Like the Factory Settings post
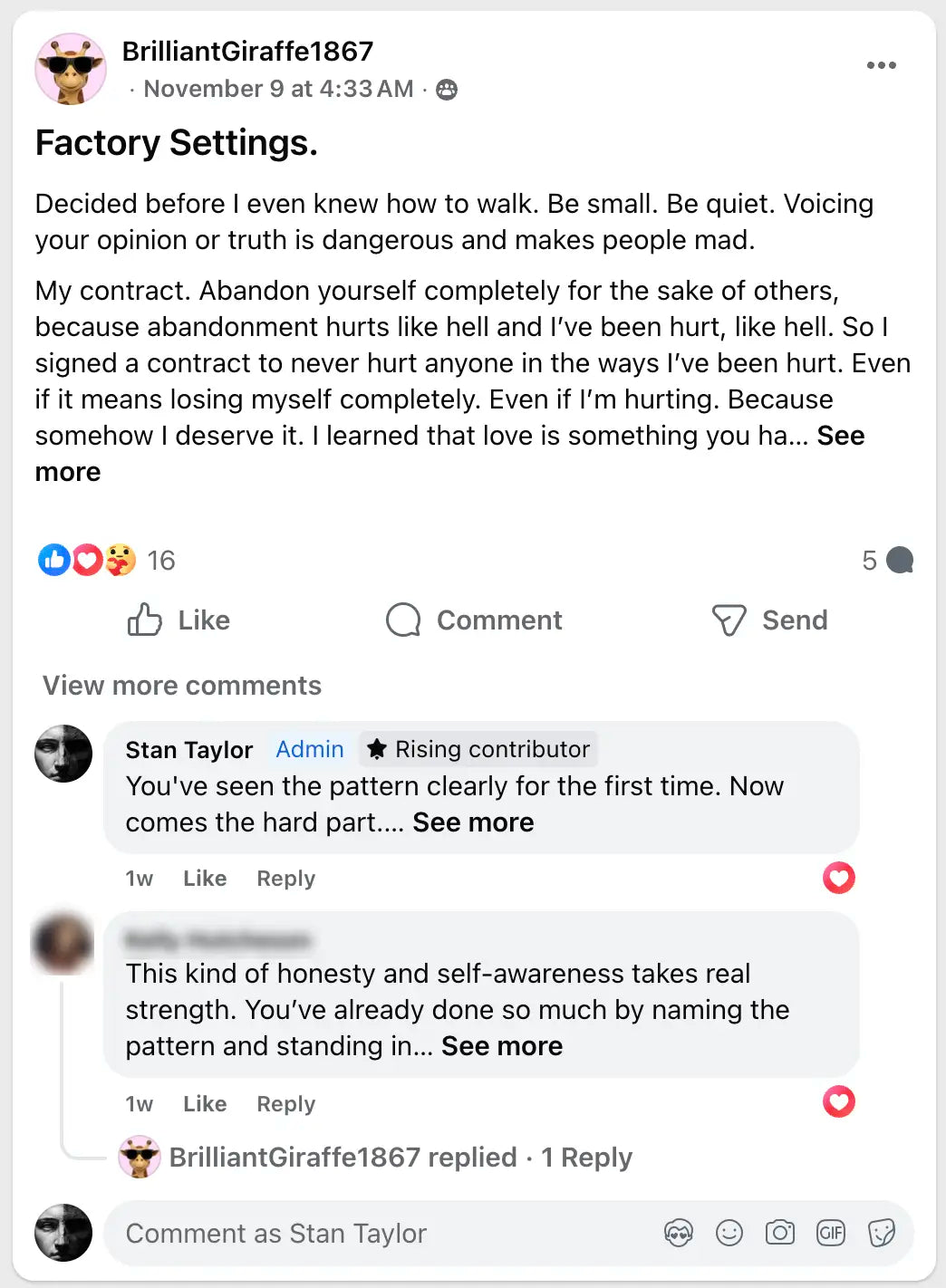Screen dimensions: 946x1288 [x=179, y=620]
